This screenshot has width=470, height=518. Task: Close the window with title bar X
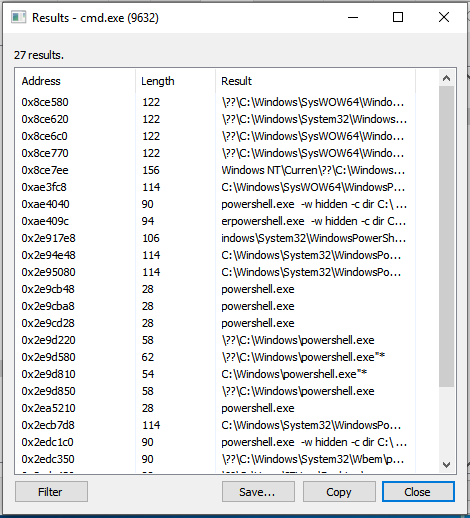pos(444,17)
